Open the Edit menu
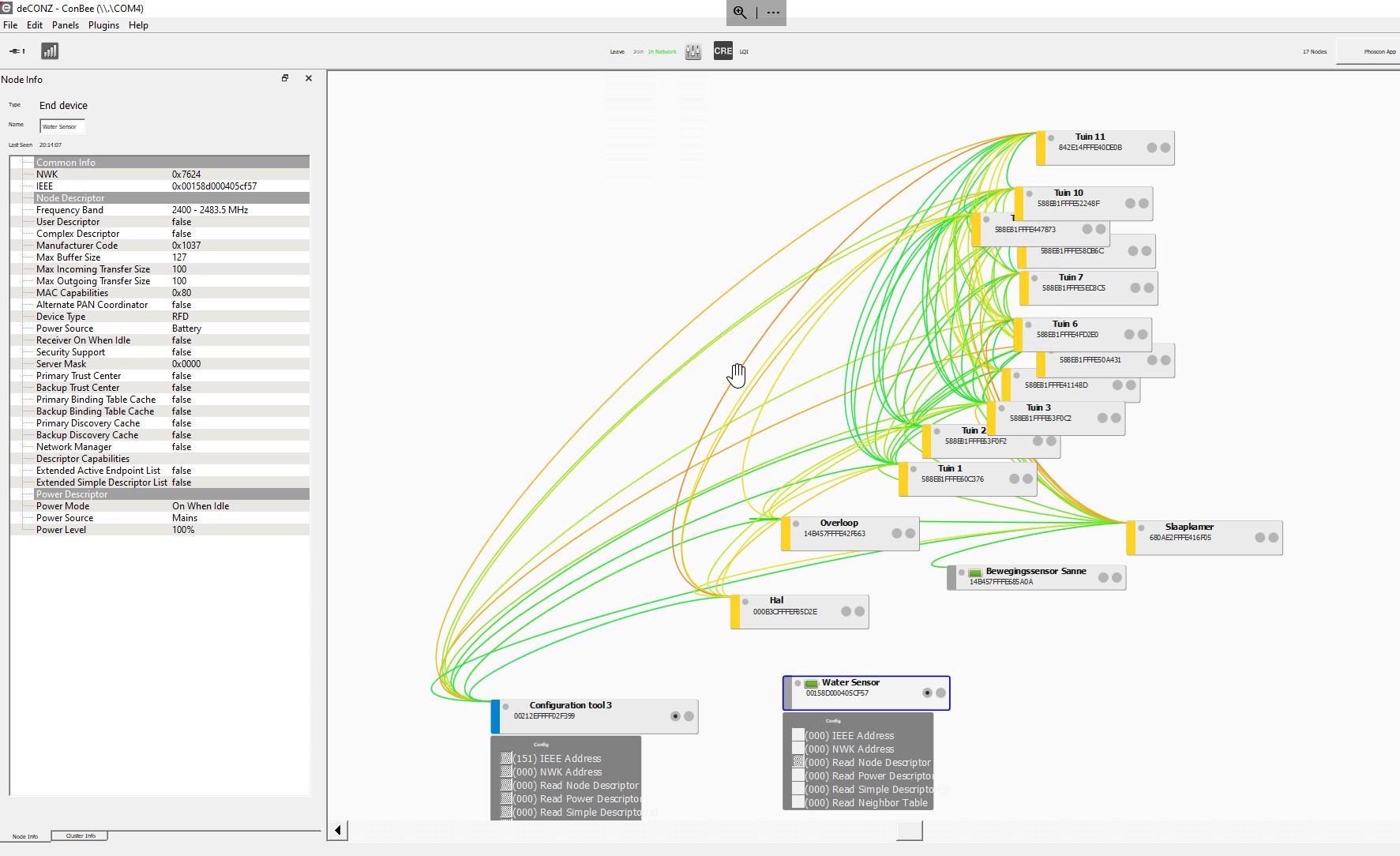This screenshot has width=1400, height=856. pos(35,25)
